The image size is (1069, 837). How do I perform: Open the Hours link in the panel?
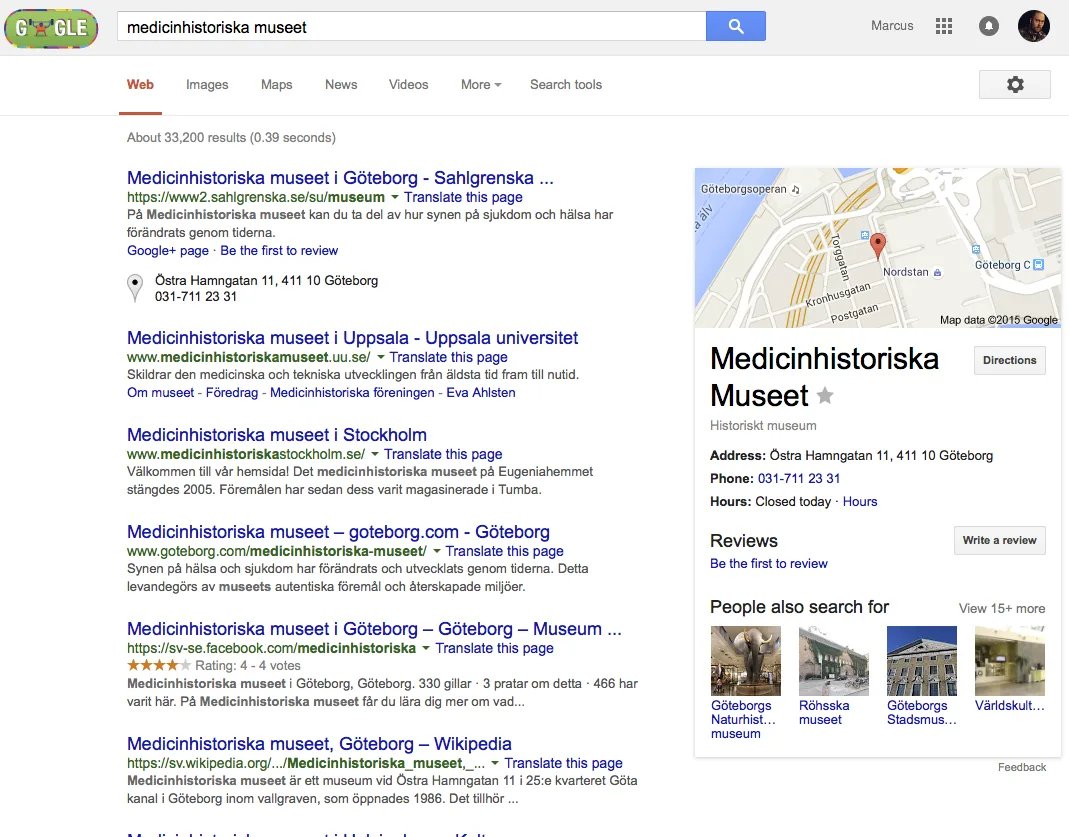pos(860,502)
